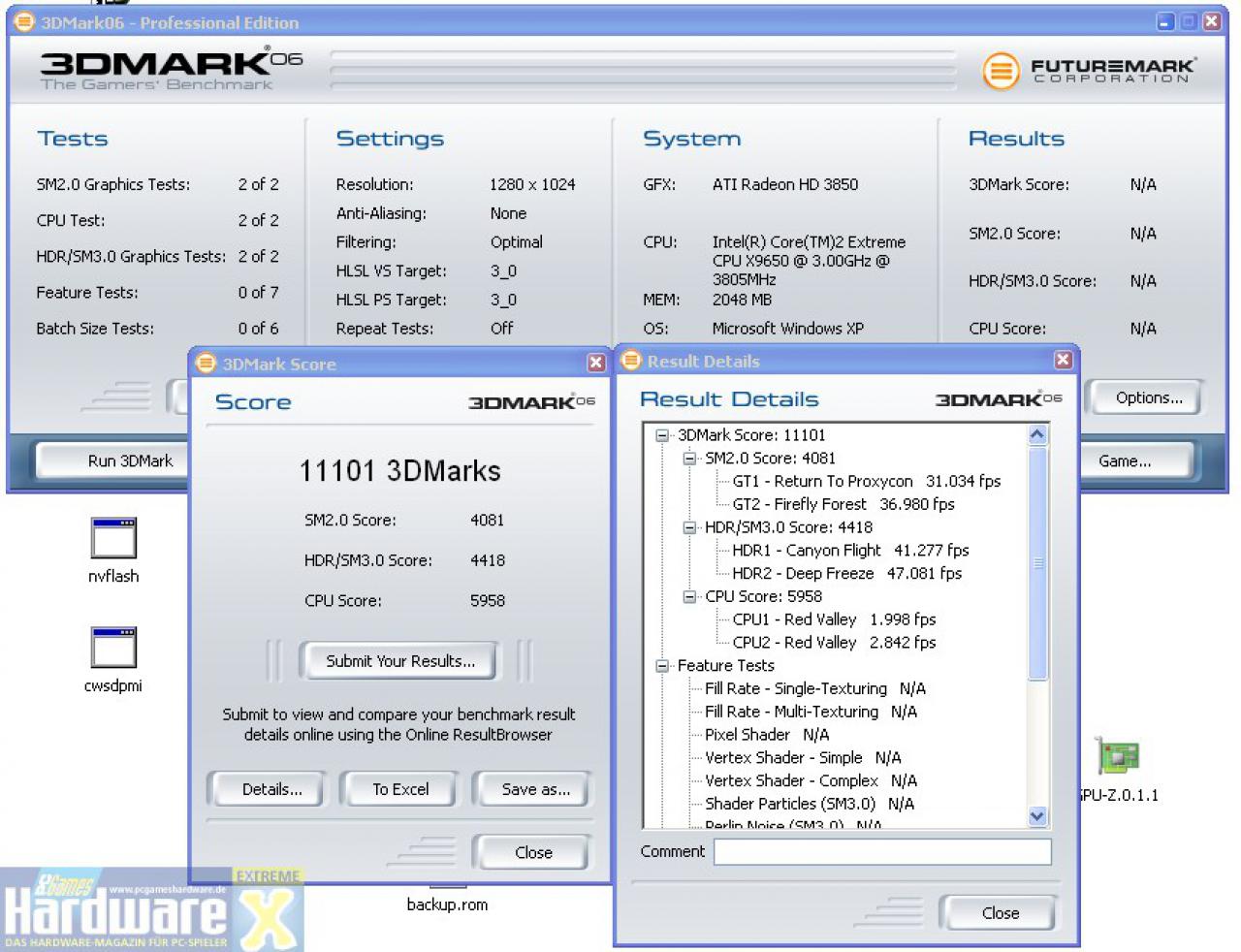The height and width of the screenshot is (952, 1241).
Task: Select HDR1 - Canyon Flight row
Action: click(850, 551)
